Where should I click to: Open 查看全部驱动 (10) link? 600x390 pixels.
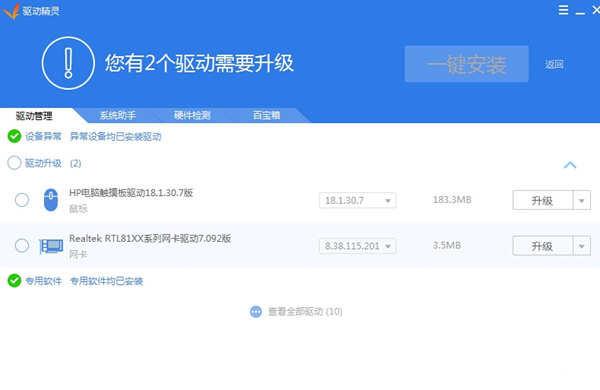click(x=305, y=312)
